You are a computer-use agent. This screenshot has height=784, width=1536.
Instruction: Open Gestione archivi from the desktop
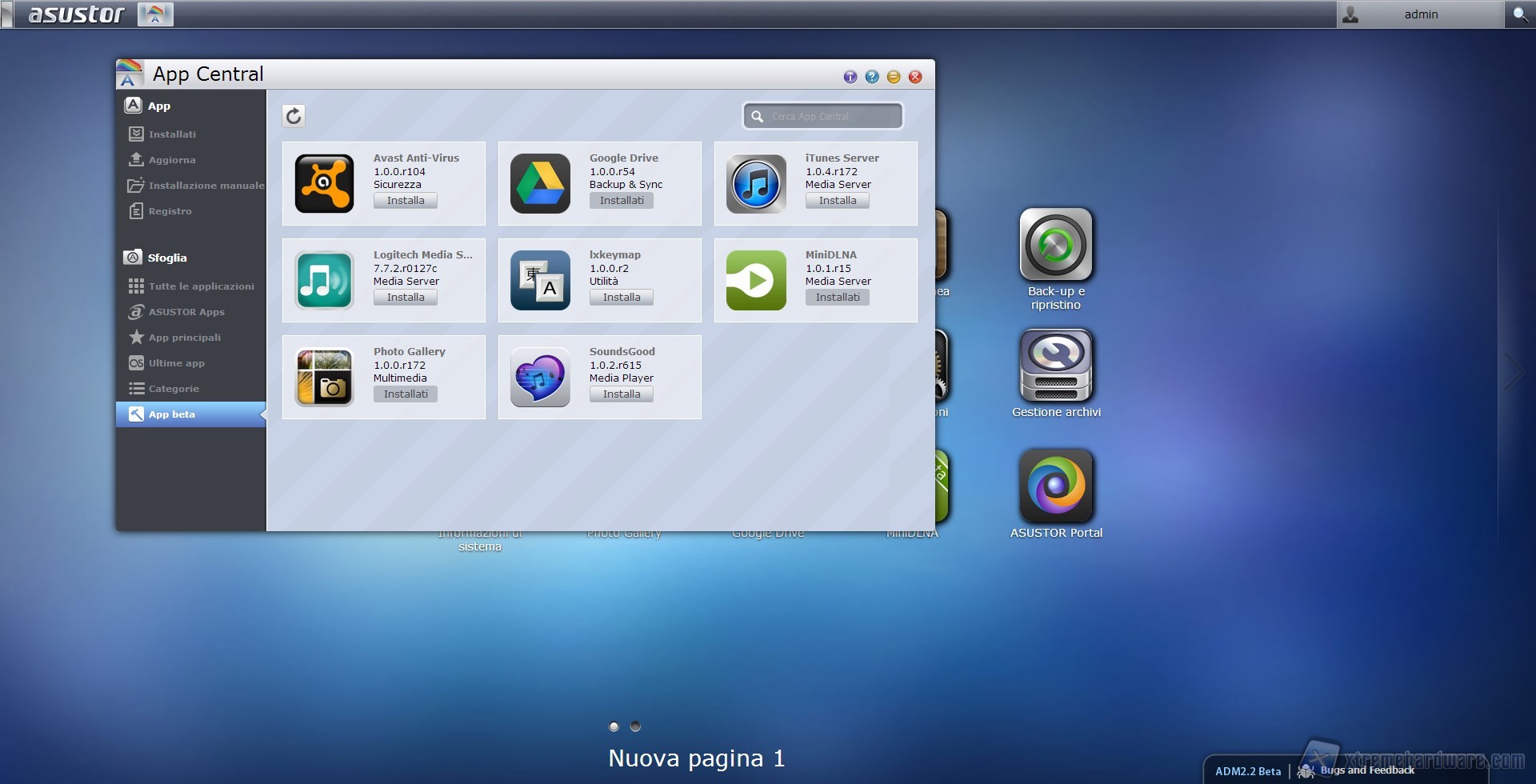[1056, 366]
